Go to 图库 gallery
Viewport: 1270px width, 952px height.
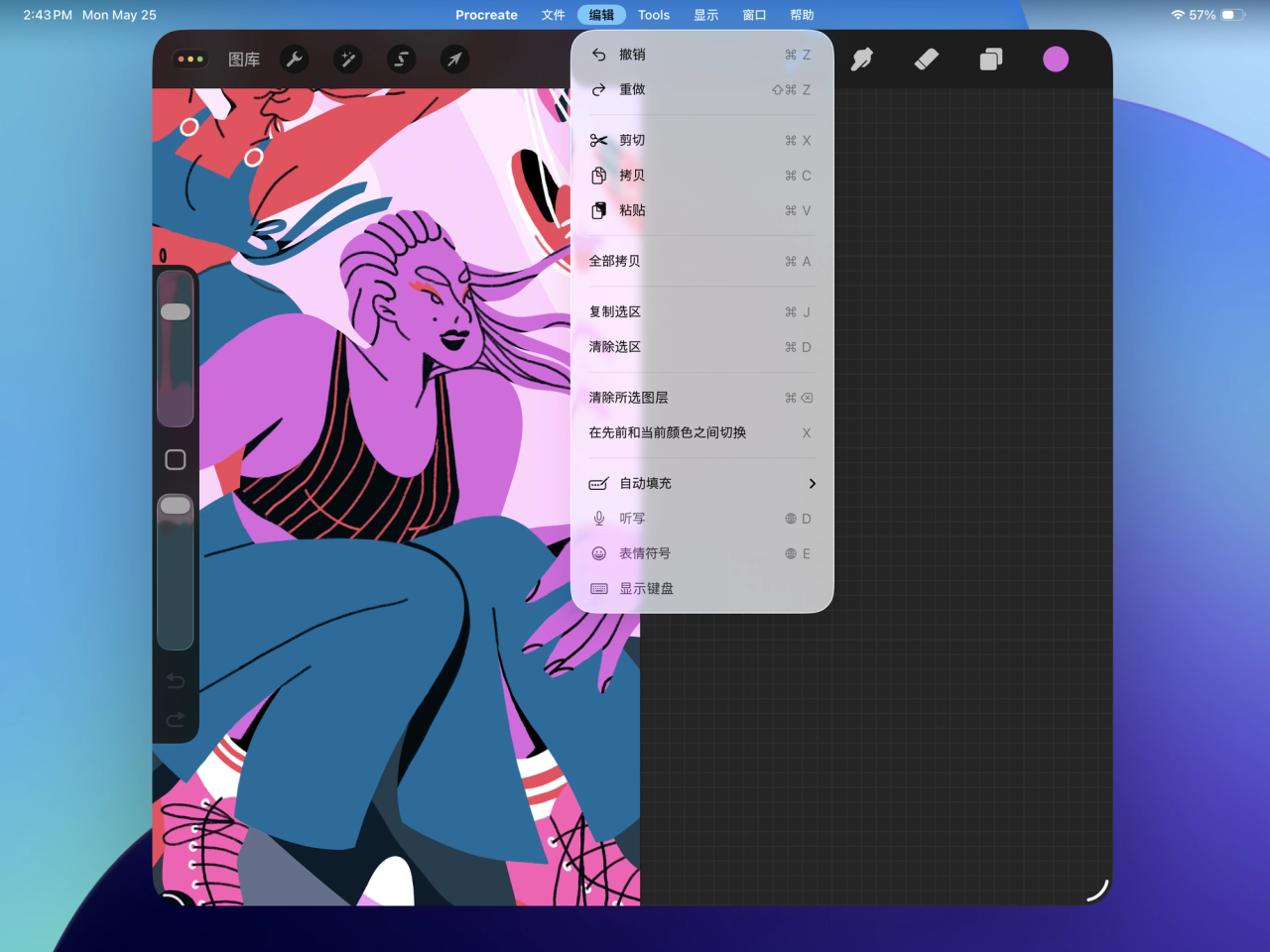pyautogui.click(x=244, y=59)
